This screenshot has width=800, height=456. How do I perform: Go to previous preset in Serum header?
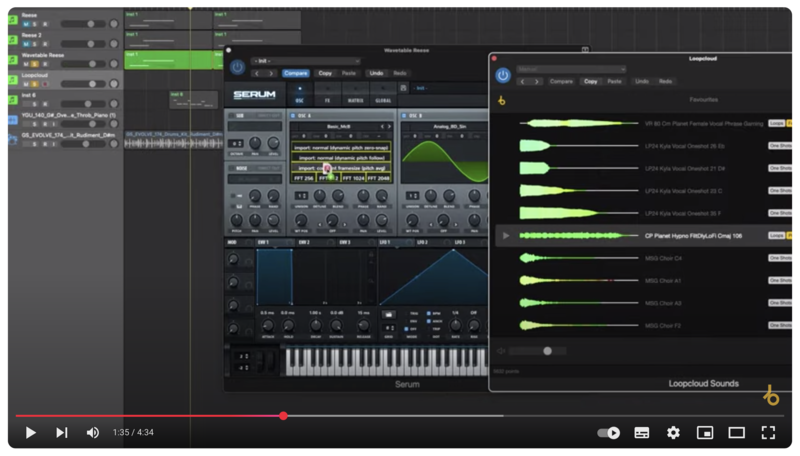click(x=257, y=73)
